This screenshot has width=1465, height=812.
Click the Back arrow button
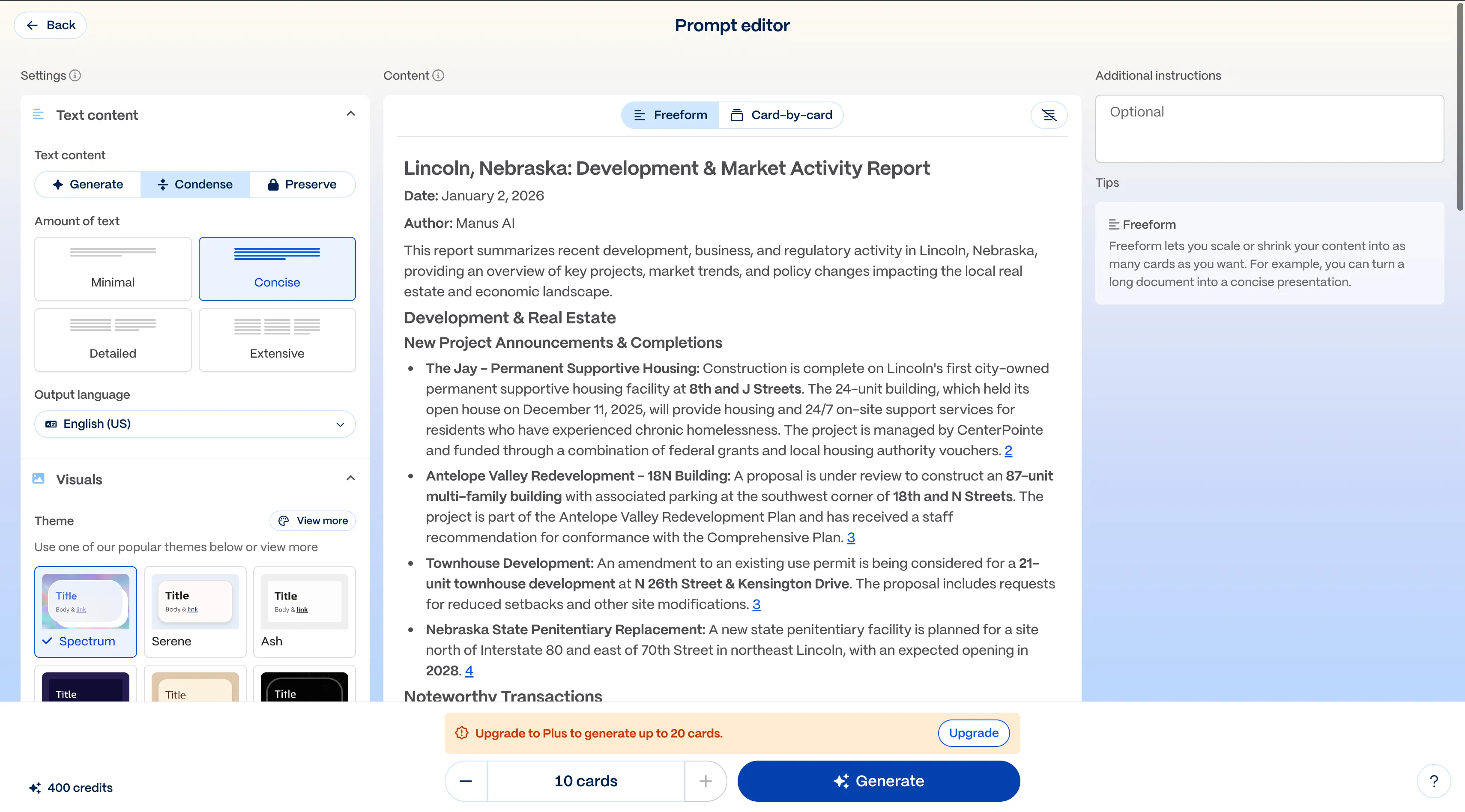(x=51, y=26)
